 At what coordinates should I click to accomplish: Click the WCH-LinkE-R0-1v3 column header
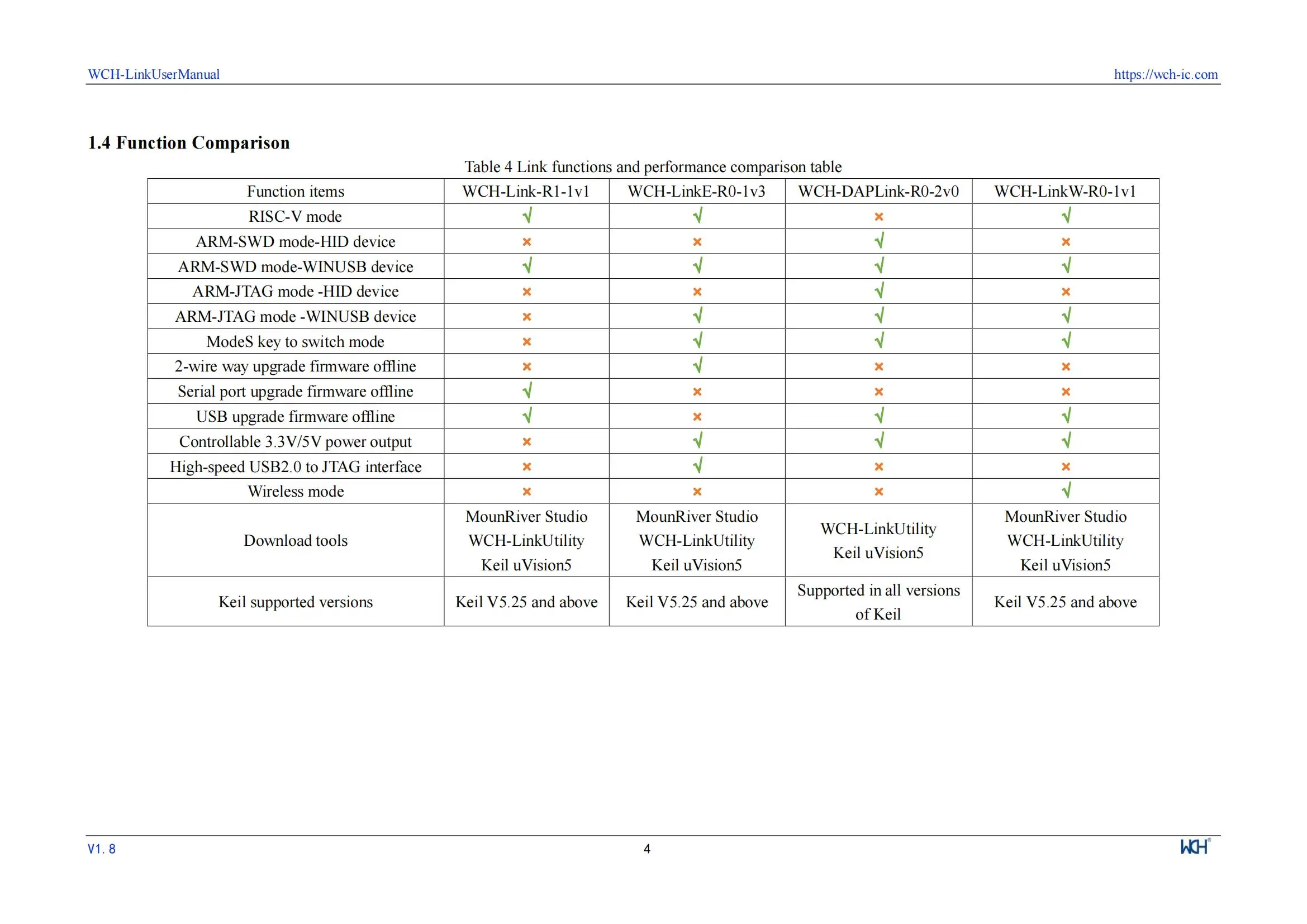point(696,191)
